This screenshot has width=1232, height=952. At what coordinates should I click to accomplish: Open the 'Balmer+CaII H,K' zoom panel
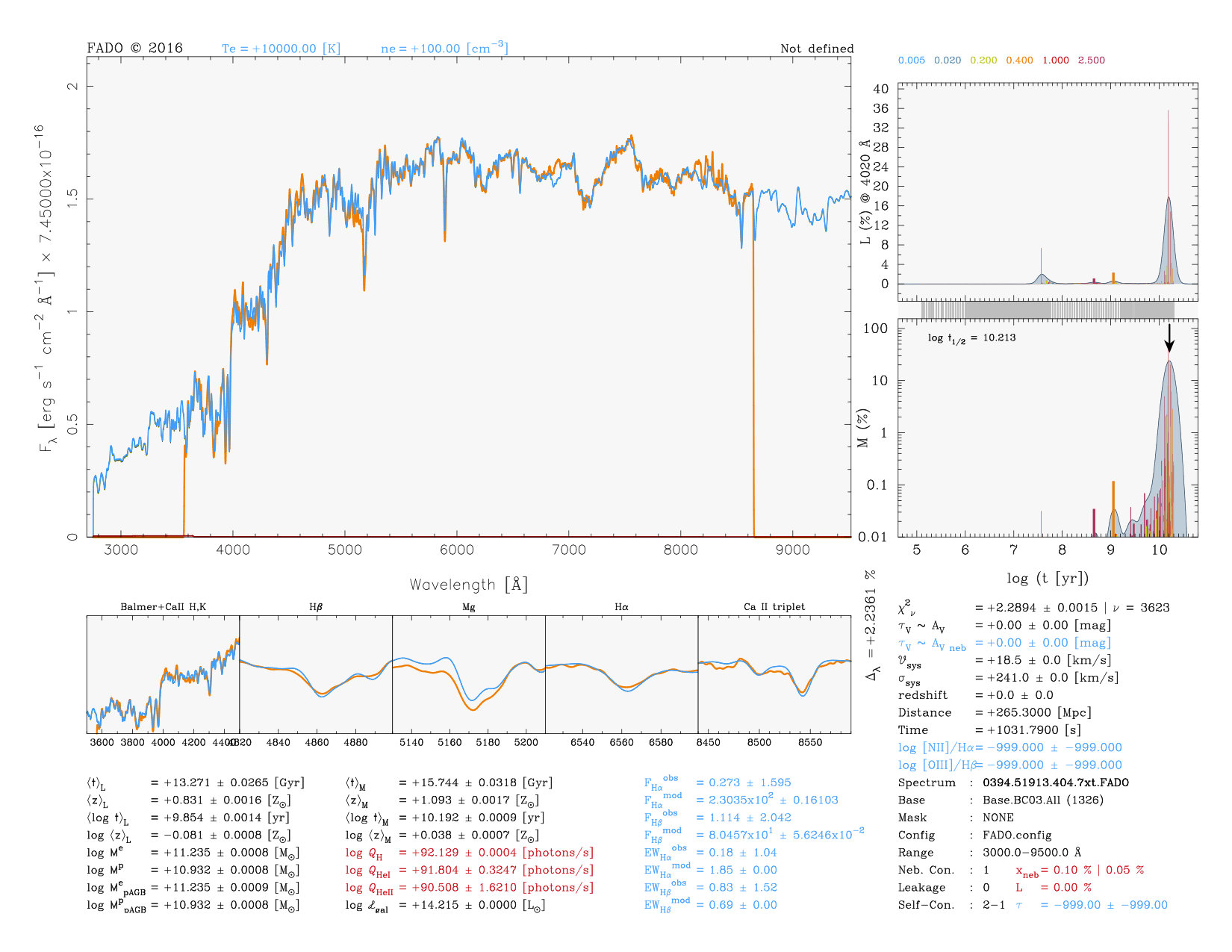(x=163, y=673)
